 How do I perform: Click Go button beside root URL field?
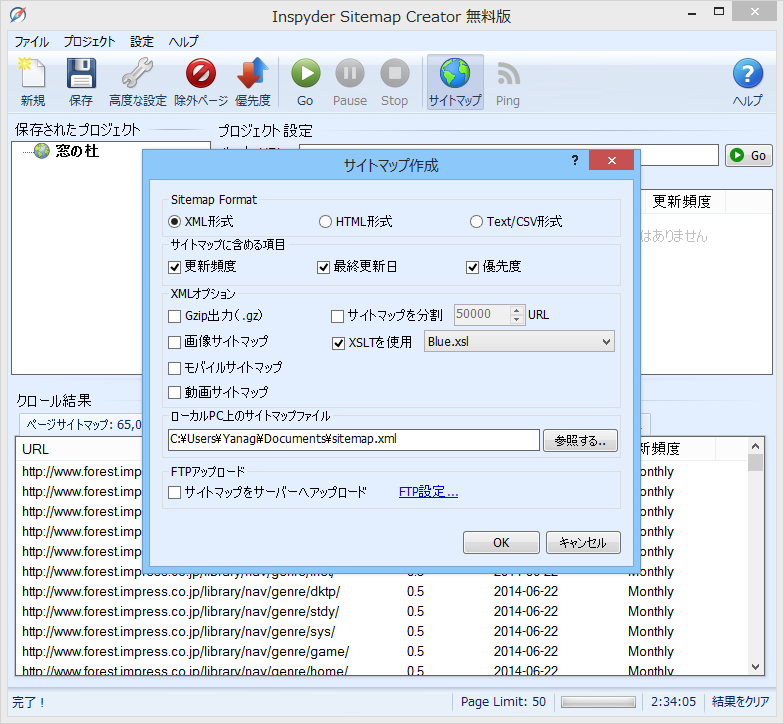(748, 156)
